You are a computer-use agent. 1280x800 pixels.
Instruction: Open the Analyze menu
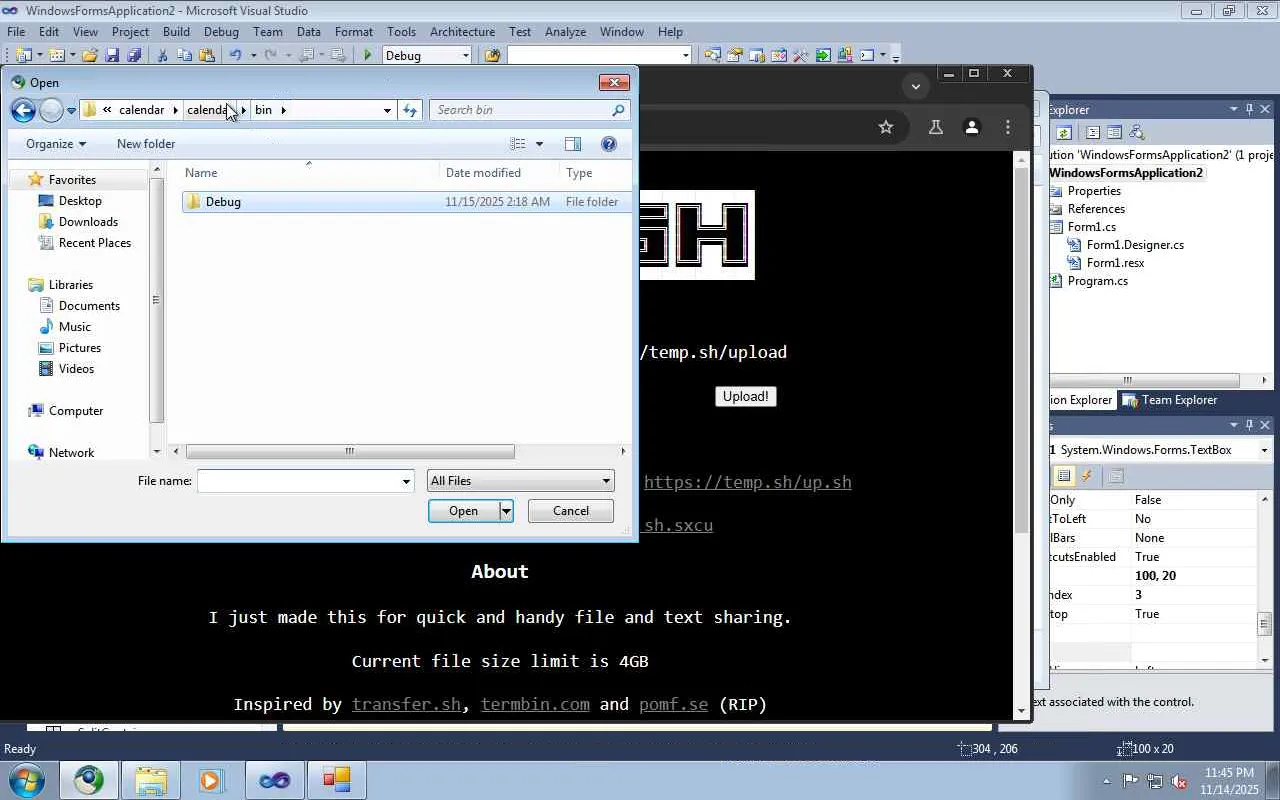565,31
